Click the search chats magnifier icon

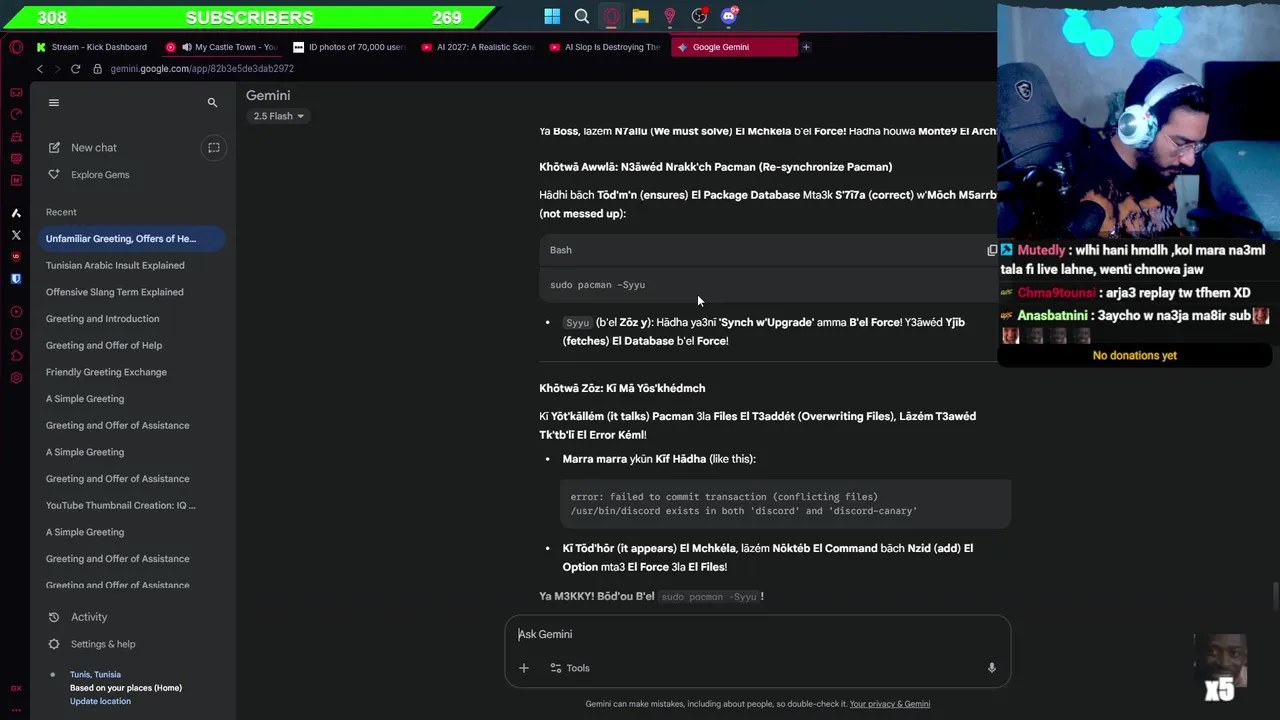coord(212,102)
